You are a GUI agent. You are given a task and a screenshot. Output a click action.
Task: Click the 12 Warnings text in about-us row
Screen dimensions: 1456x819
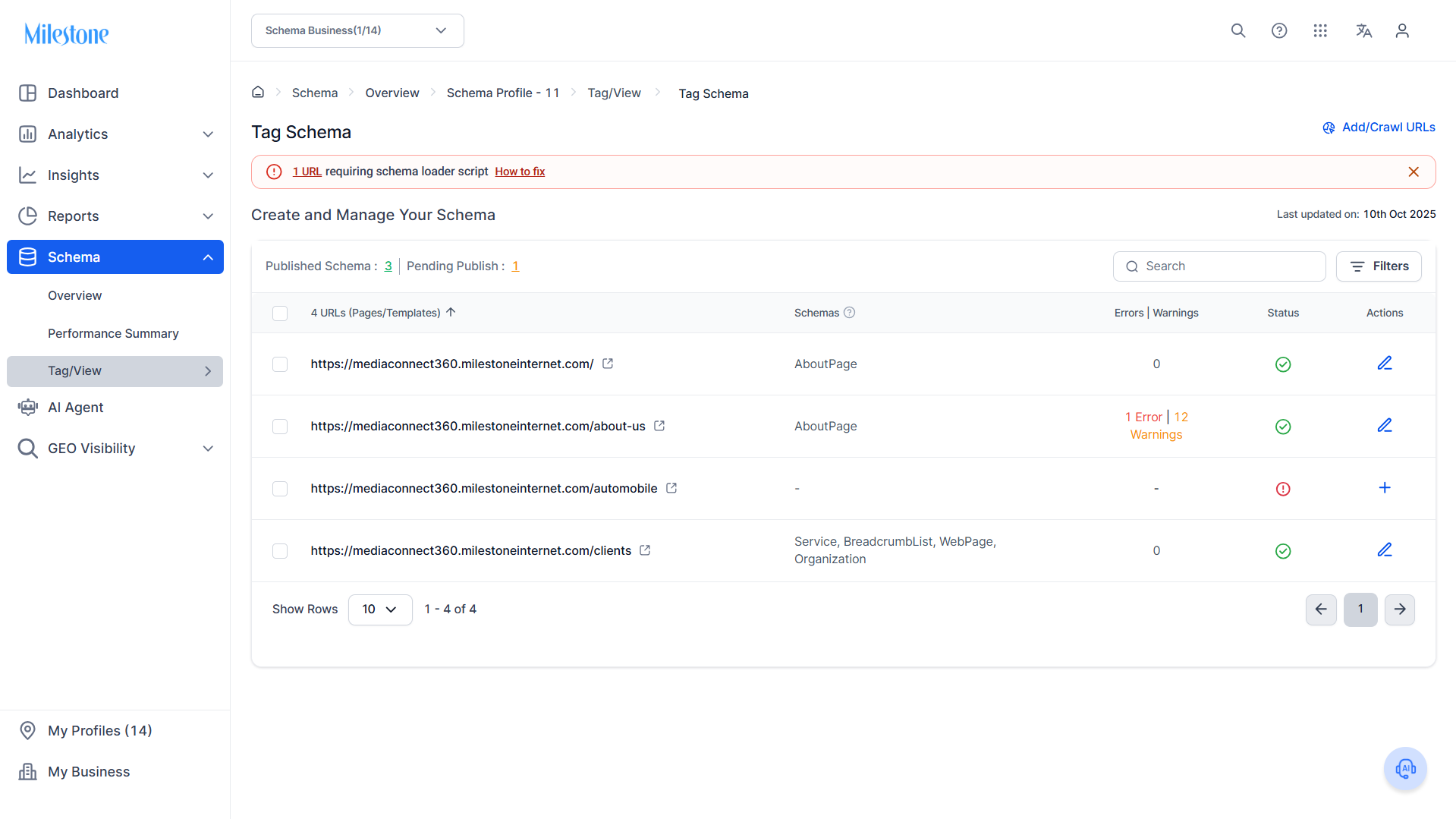(1159, 426)
